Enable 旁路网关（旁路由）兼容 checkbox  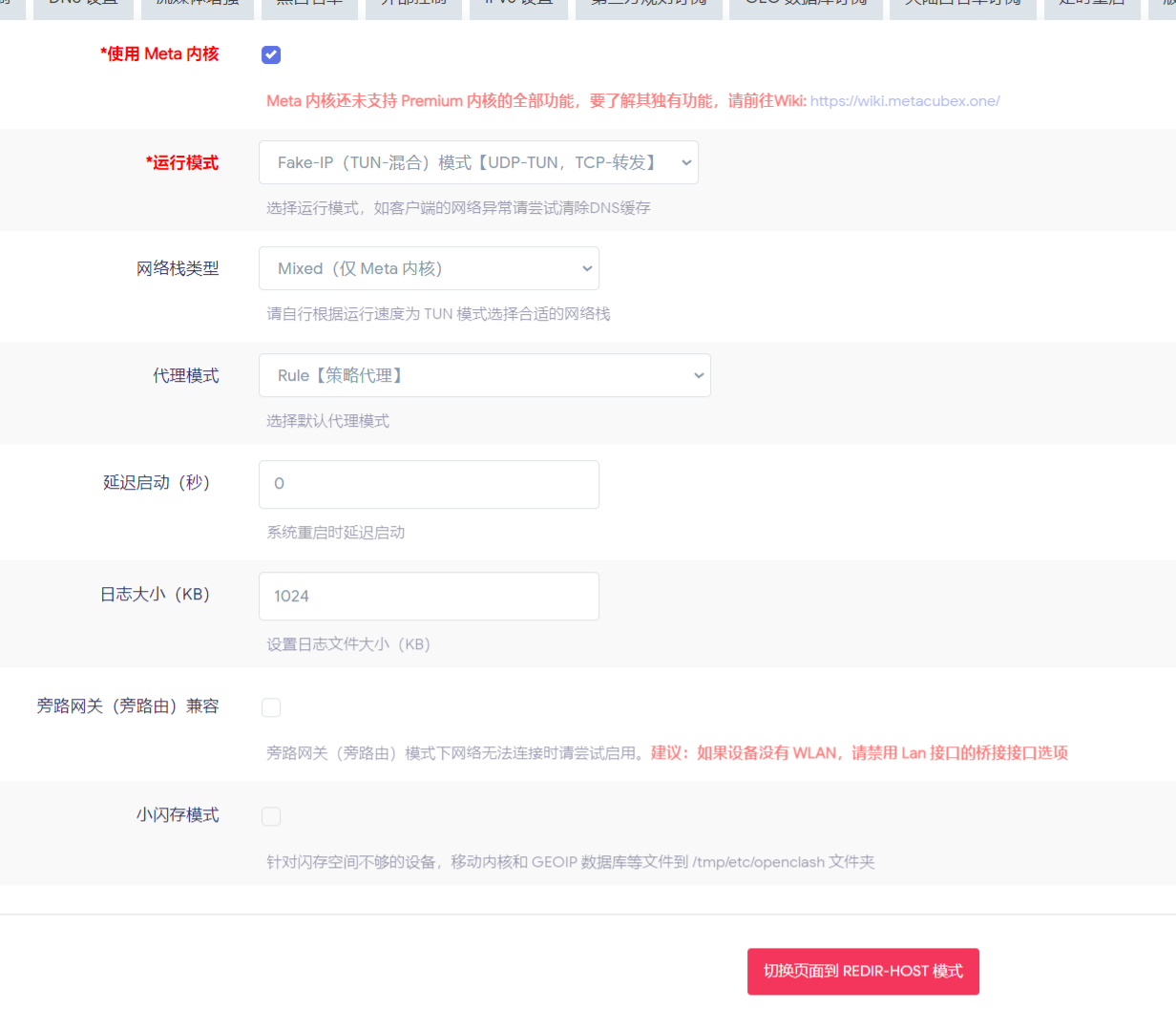(271, 707)
